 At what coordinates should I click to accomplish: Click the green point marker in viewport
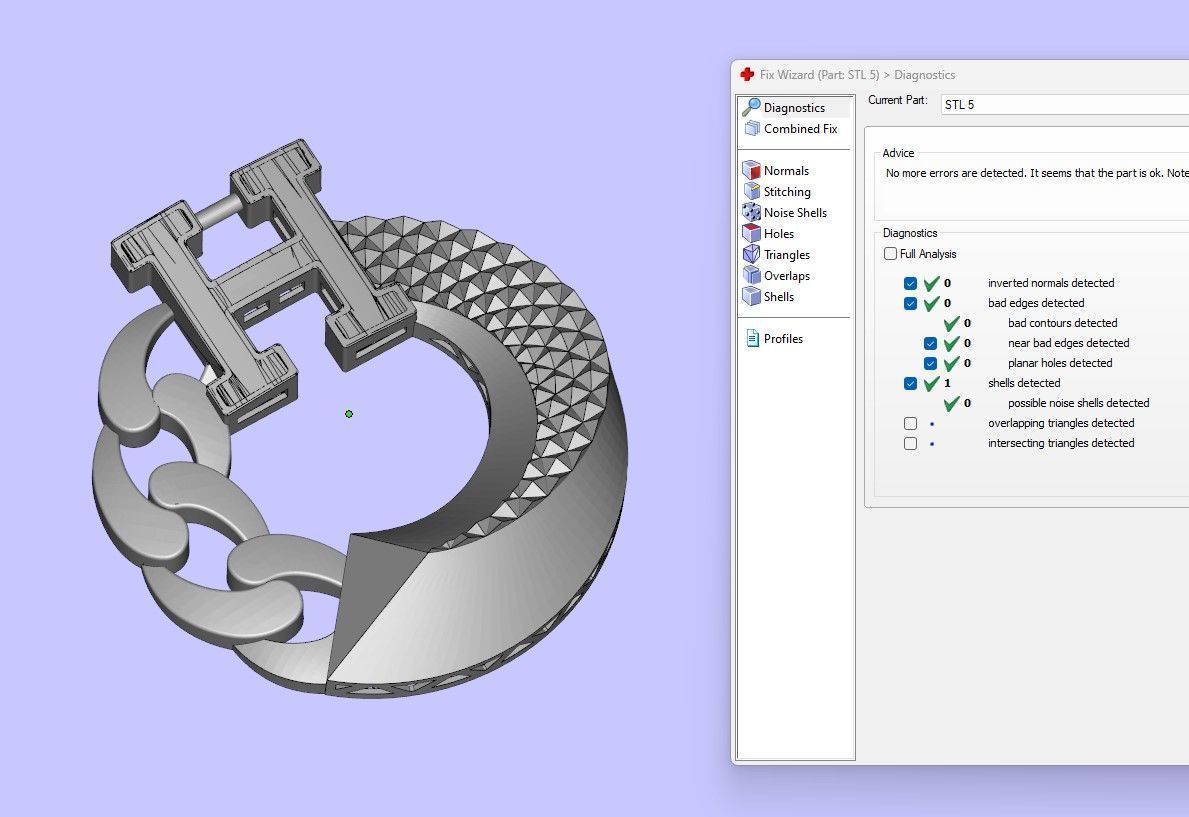[349, 414]
